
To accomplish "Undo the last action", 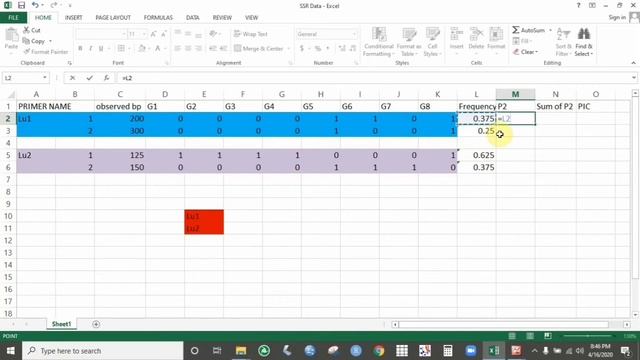I will (x=35, y=5).
